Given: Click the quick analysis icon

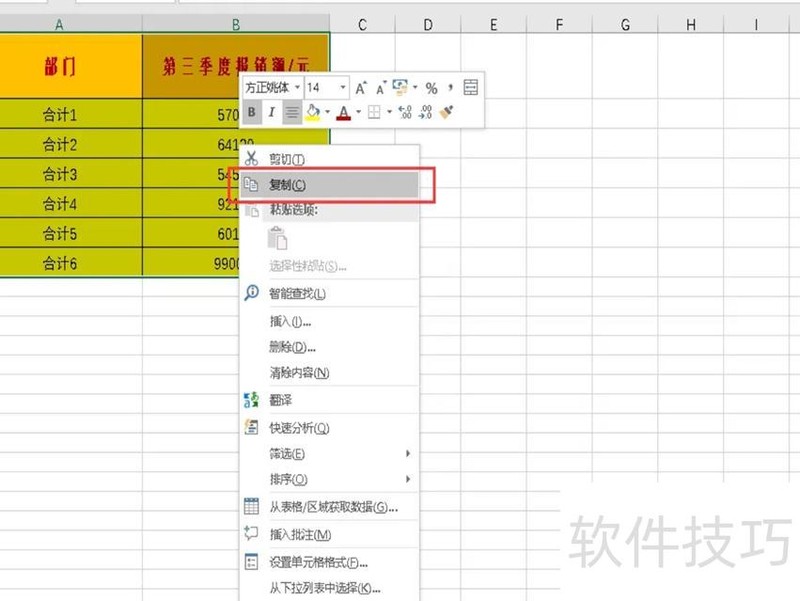Looking at the screenshot, I should (x=251, y=427).
